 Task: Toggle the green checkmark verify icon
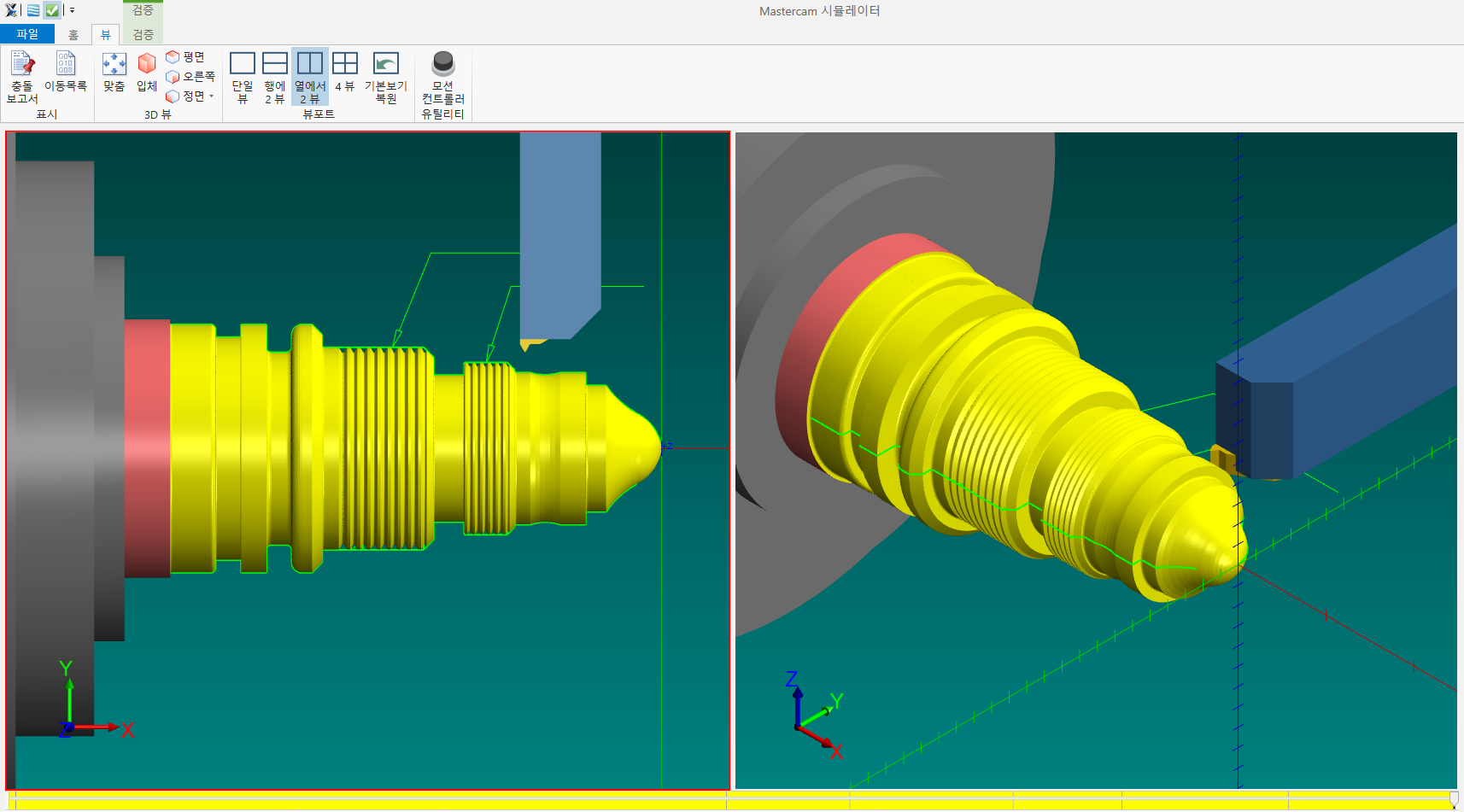coord(52,10)
